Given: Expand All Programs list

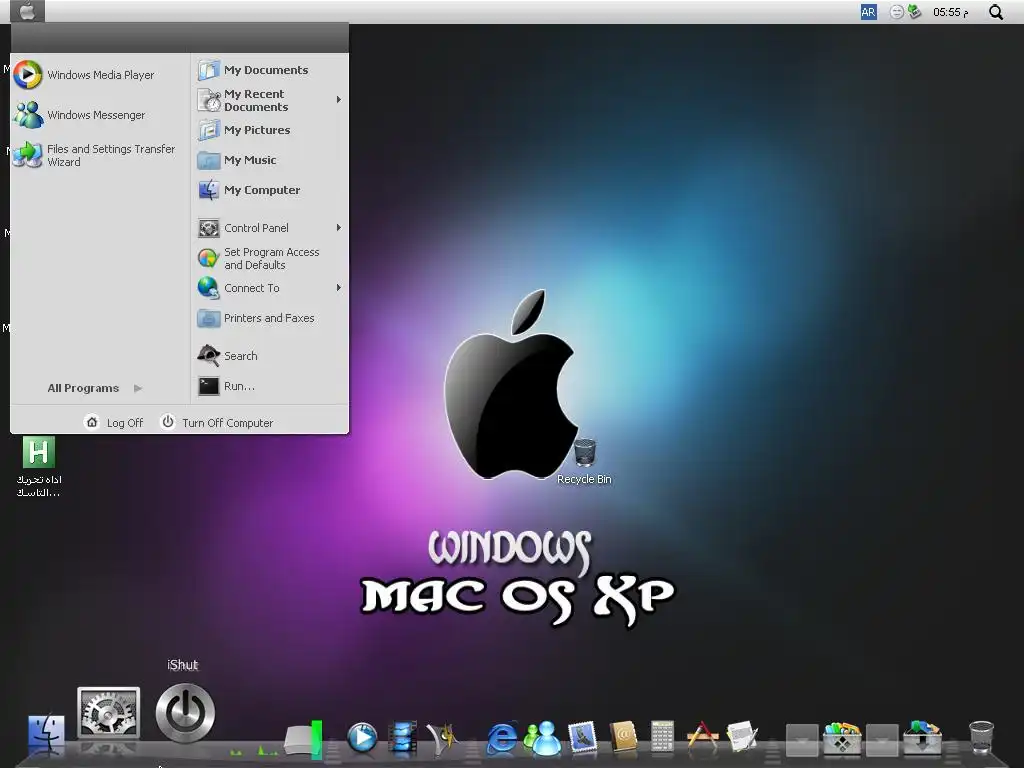Looking at the screenshot, I should tap(95, 388).
